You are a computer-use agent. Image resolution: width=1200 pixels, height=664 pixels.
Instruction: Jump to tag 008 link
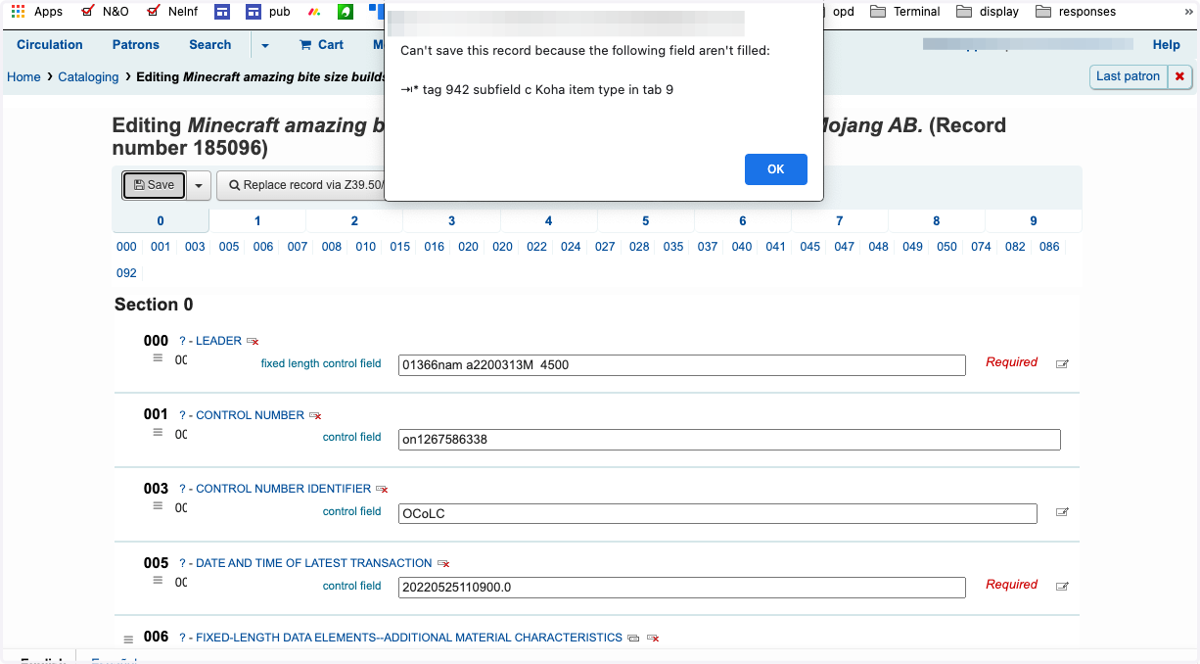pyautogui.click(x=332, y=247)
